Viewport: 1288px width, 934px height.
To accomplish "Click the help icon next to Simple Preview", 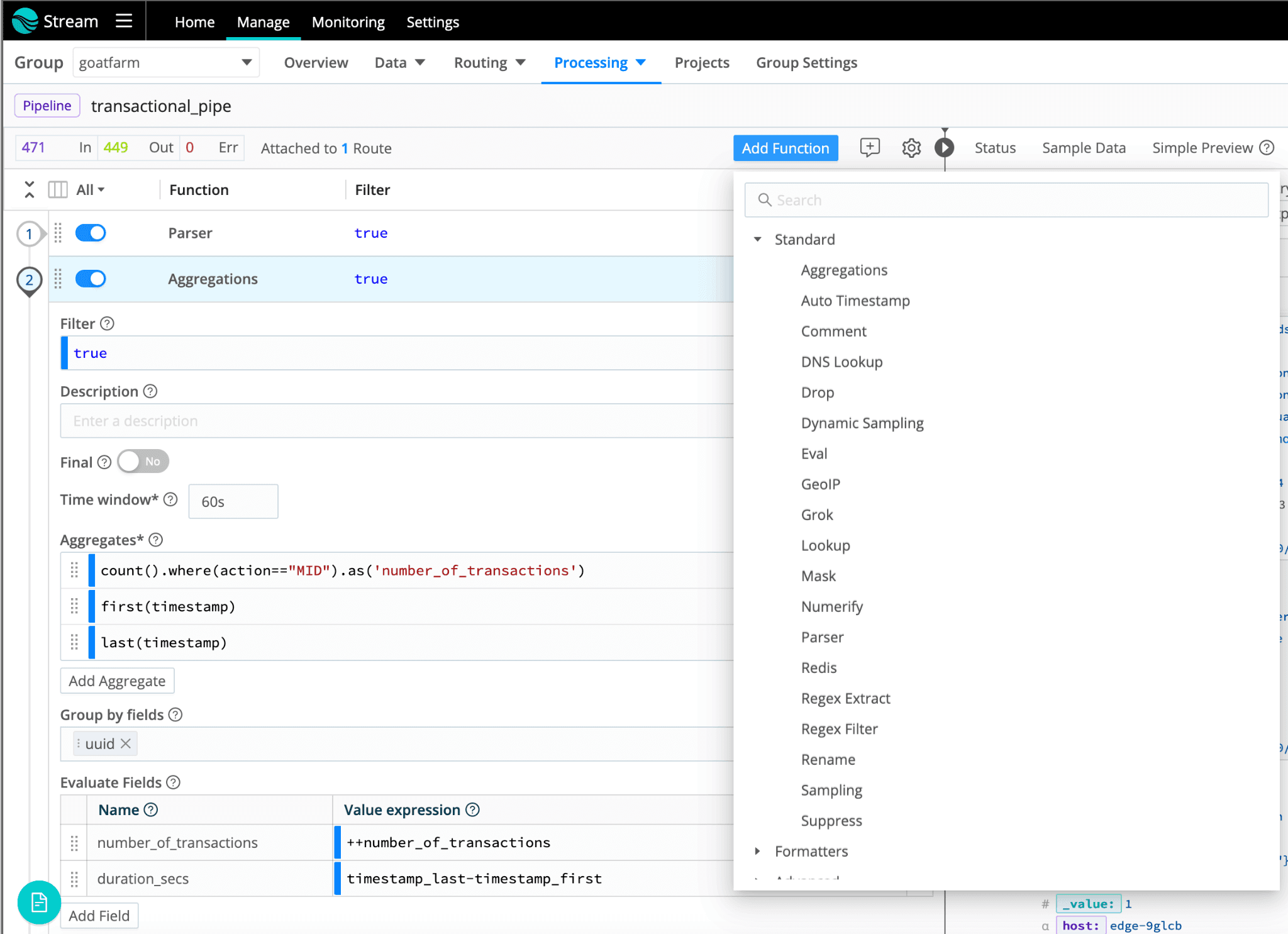I will point(1267,148).
